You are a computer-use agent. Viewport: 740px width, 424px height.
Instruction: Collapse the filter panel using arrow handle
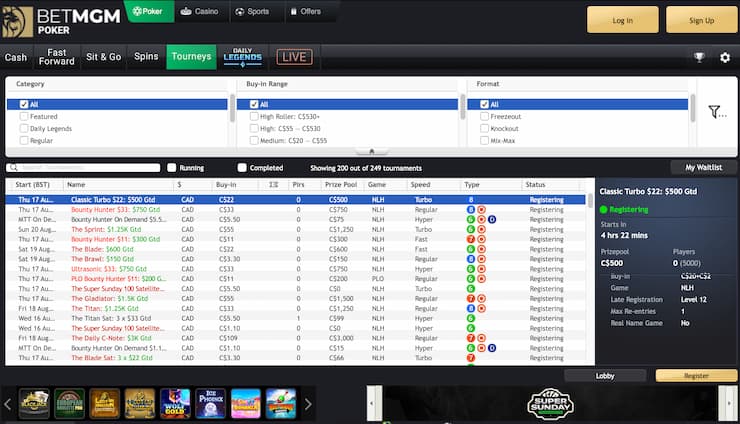[x=372, y=152]
